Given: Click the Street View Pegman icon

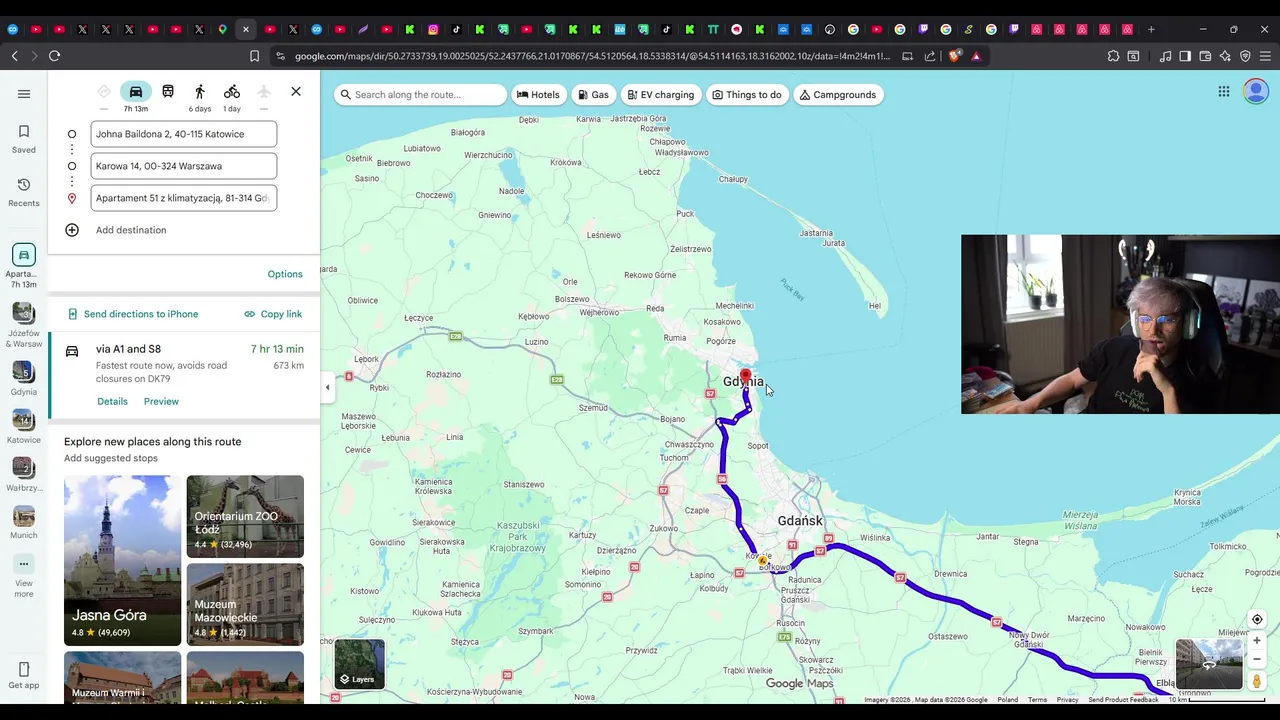Looking at the screenshot, I should [x=1257, y=681].
